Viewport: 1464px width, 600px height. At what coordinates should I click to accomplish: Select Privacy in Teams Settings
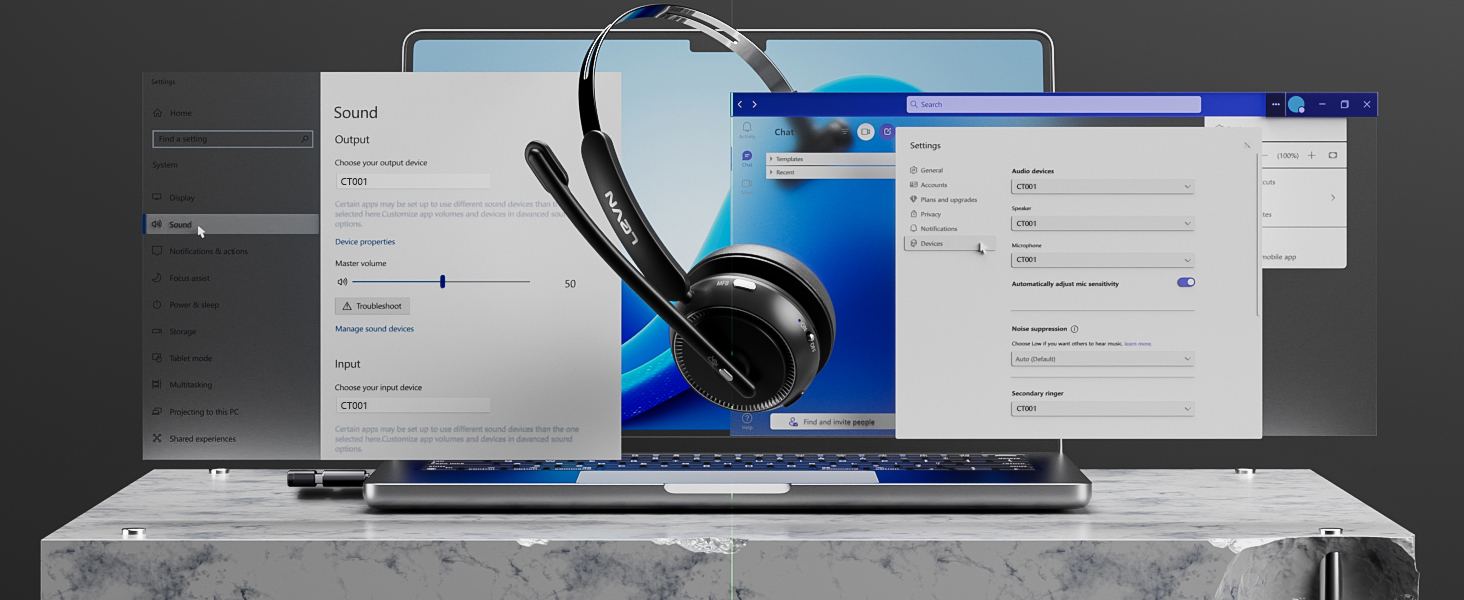(926, 214)
